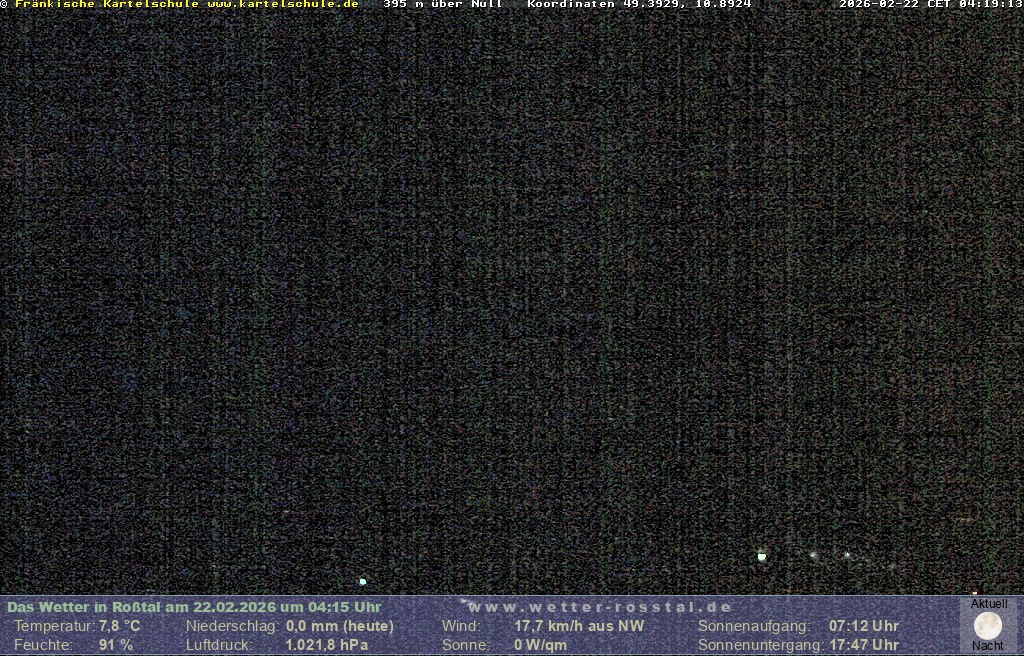The width and height of the screenshot is (1024, 656).
Task: Open the www.kartelschule.de link in header
Action: [x=283, y=4]
